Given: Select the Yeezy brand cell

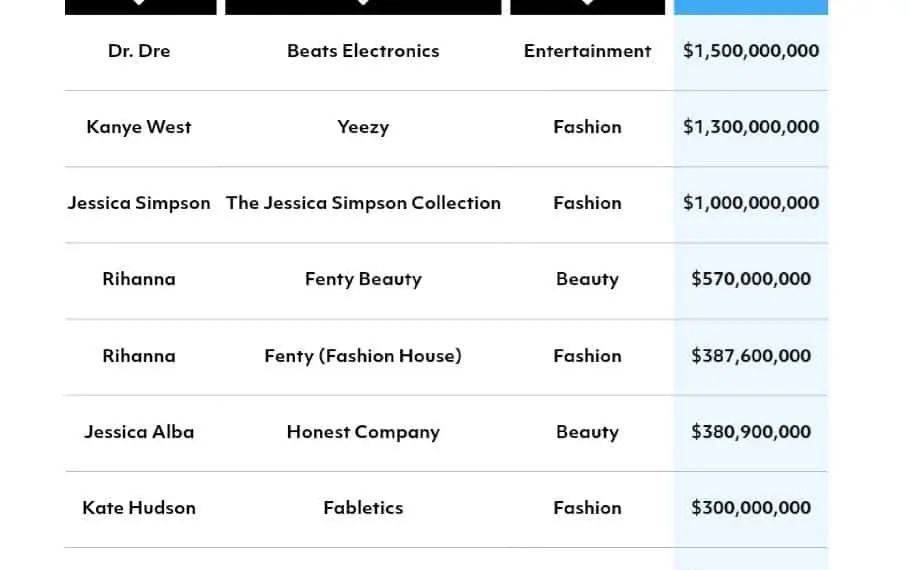Looking at the screenshot, I should [x=363, y=127].
